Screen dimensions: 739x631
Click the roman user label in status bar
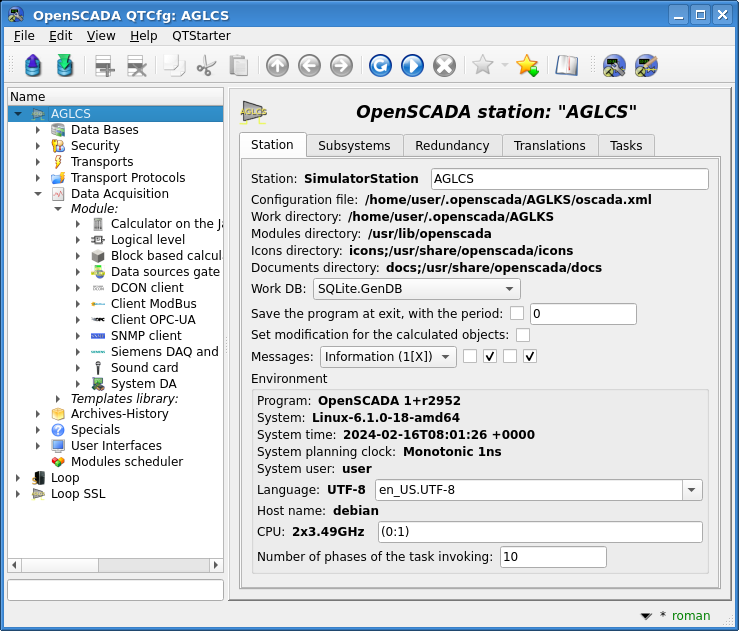click(x=690, y=616)
